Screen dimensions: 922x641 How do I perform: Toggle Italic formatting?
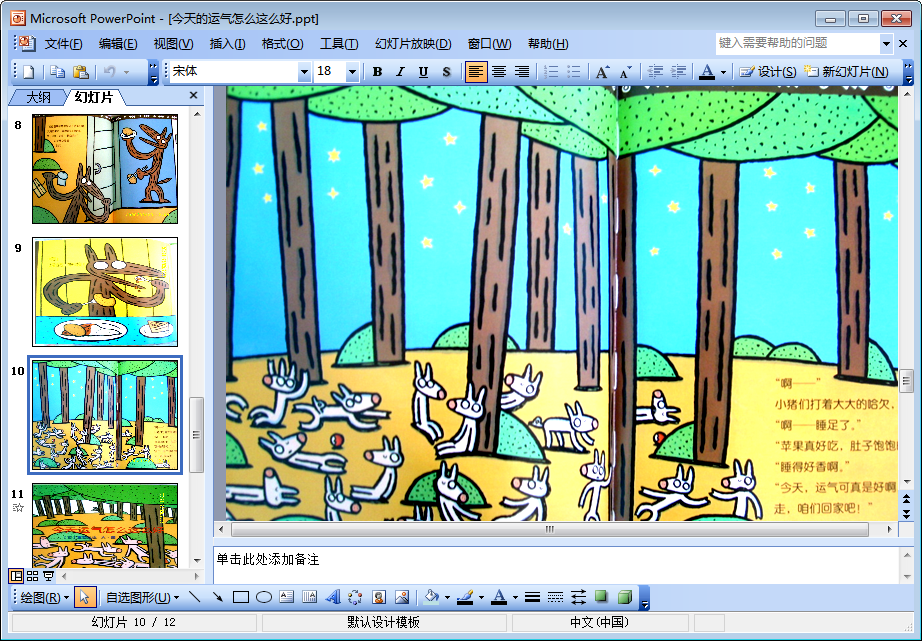click(x=400, y=72)
